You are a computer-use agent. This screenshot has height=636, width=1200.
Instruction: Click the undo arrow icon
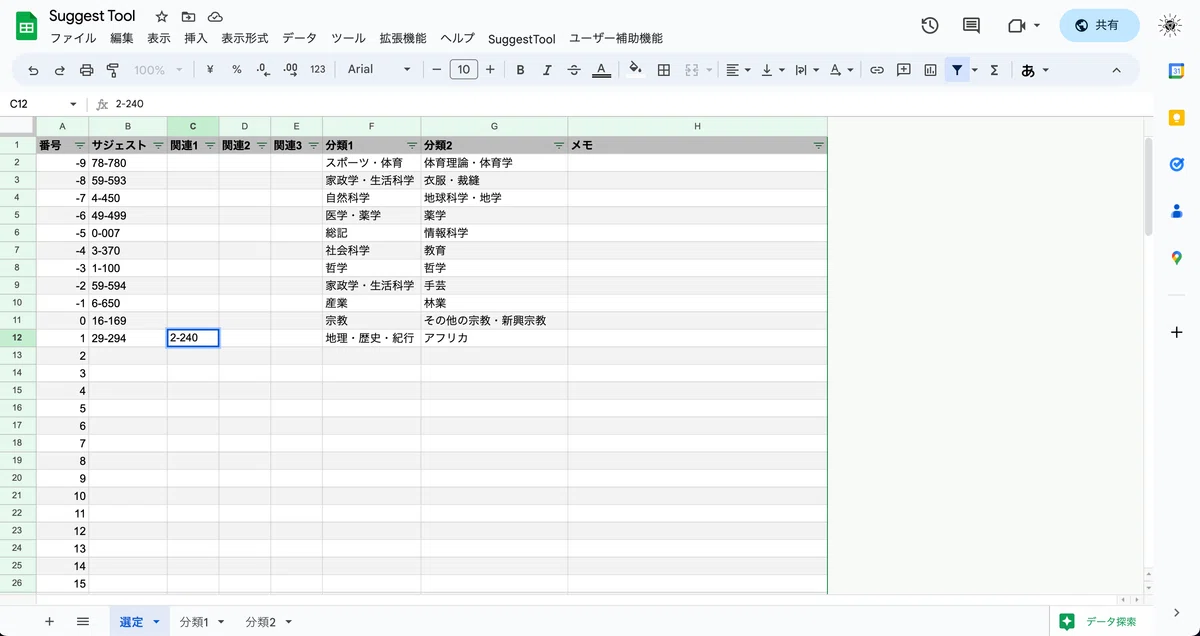click(34, 70)
